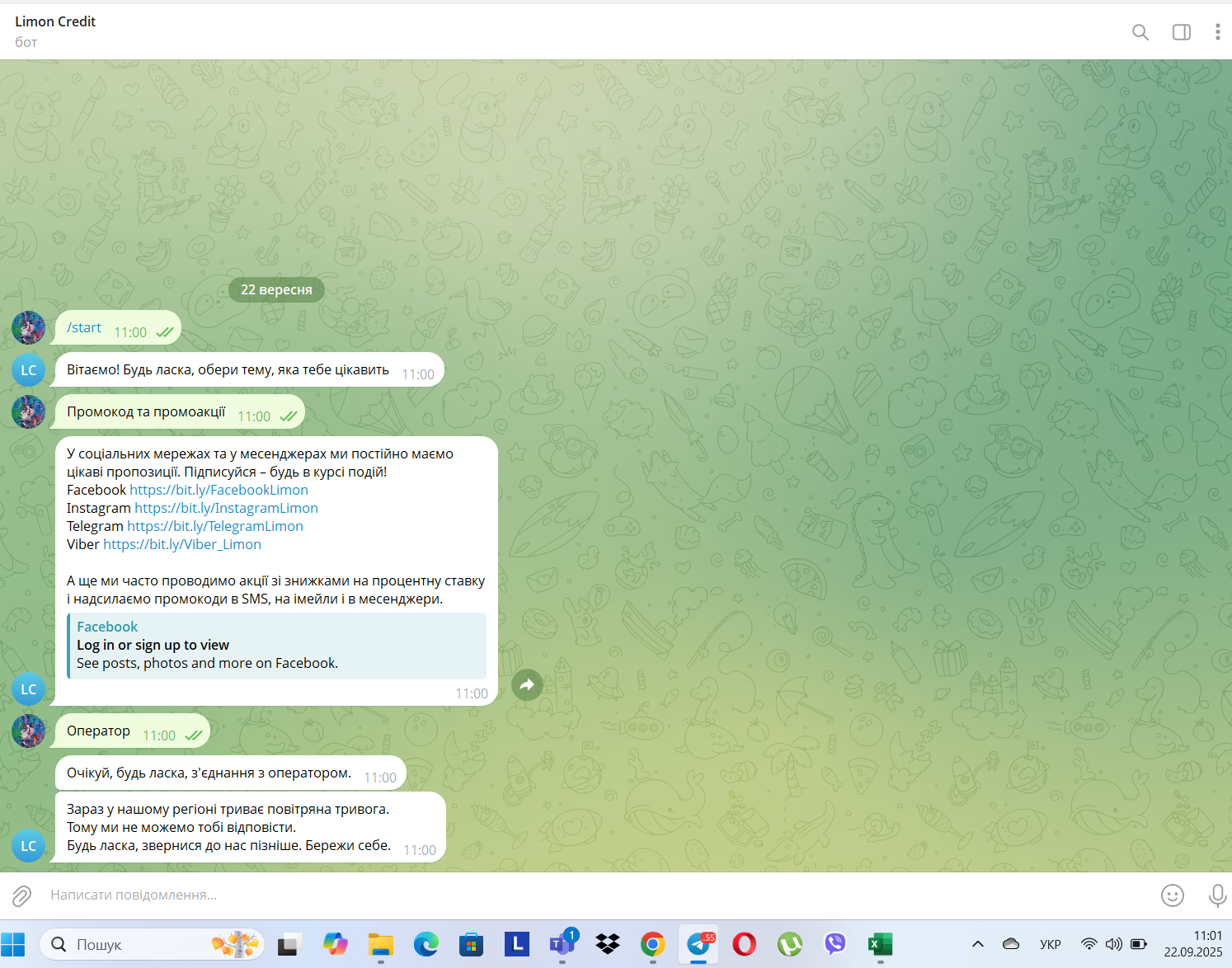Screen dimensions: 1232x968
Task: Open File Explorer from the taskbar
Action: click(381, 945)
